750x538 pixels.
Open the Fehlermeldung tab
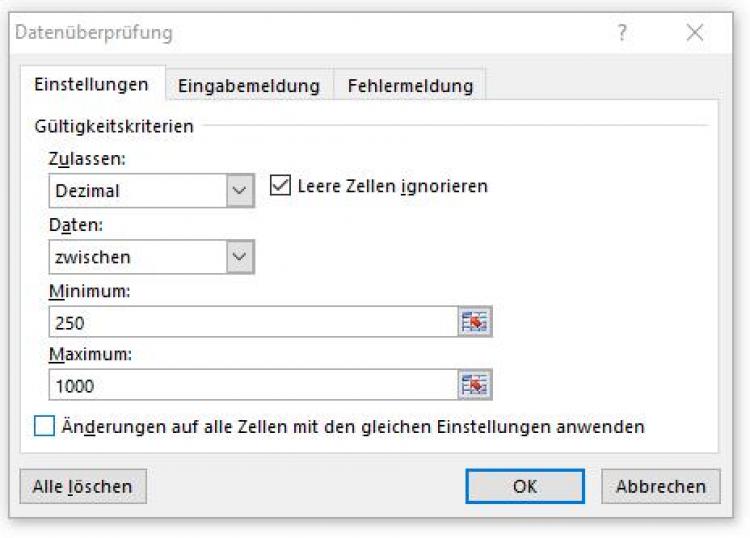[x=409, y=86]
